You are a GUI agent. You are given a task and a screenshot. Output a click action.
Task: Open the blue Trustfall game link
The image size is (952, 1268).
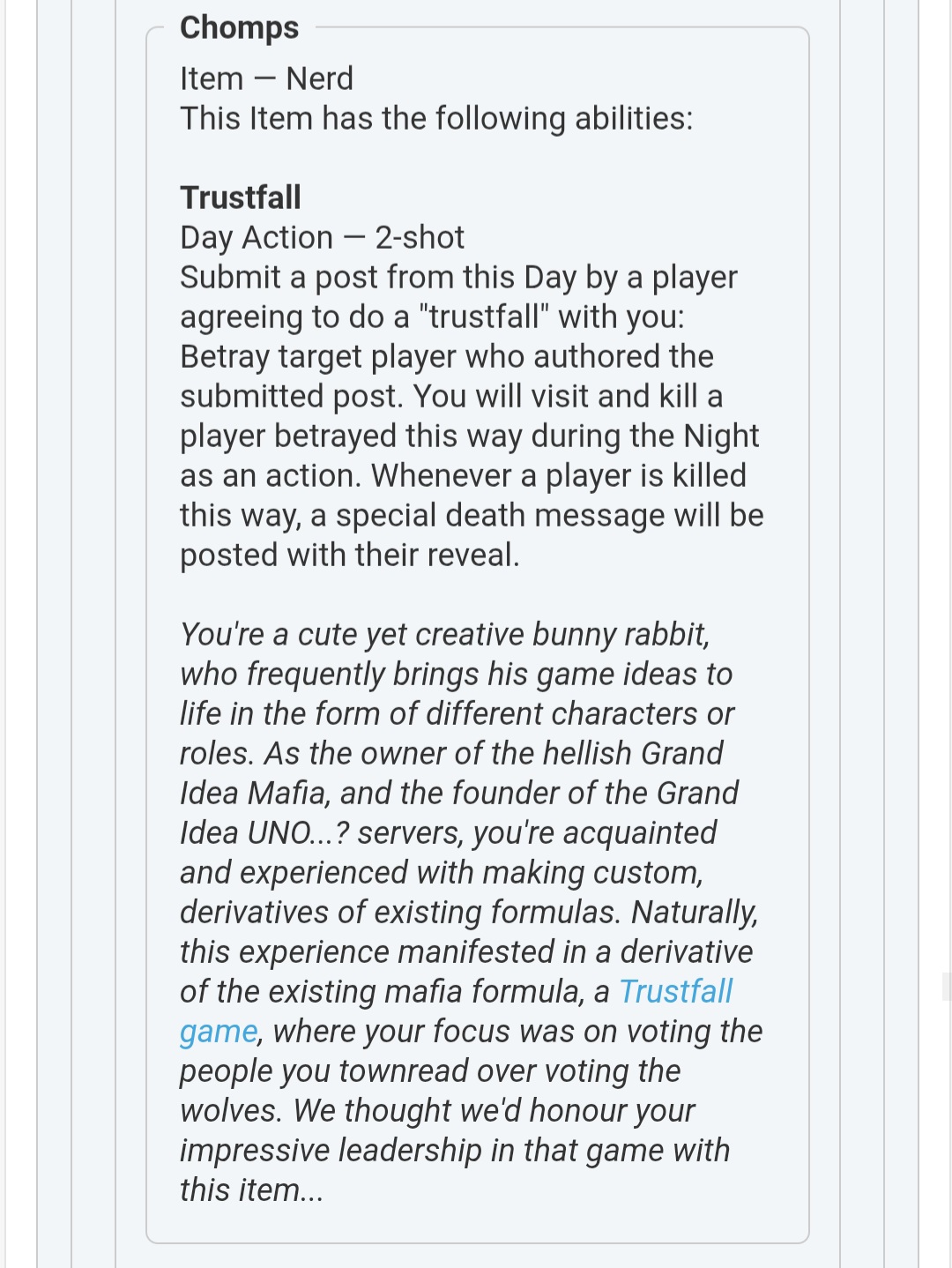(675, 991)
